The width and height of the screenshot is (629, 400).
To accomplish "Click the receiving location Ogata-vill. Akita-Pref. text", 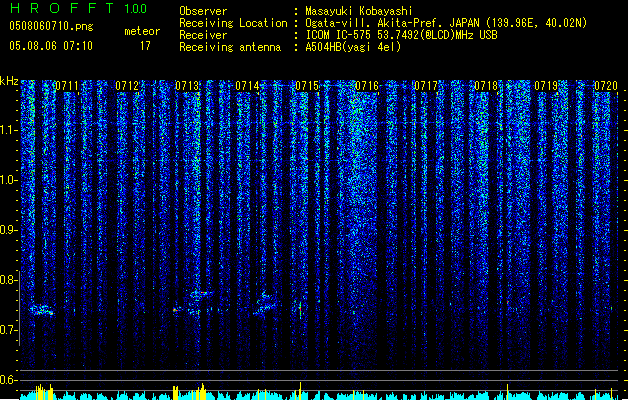I will coord(446,23).
